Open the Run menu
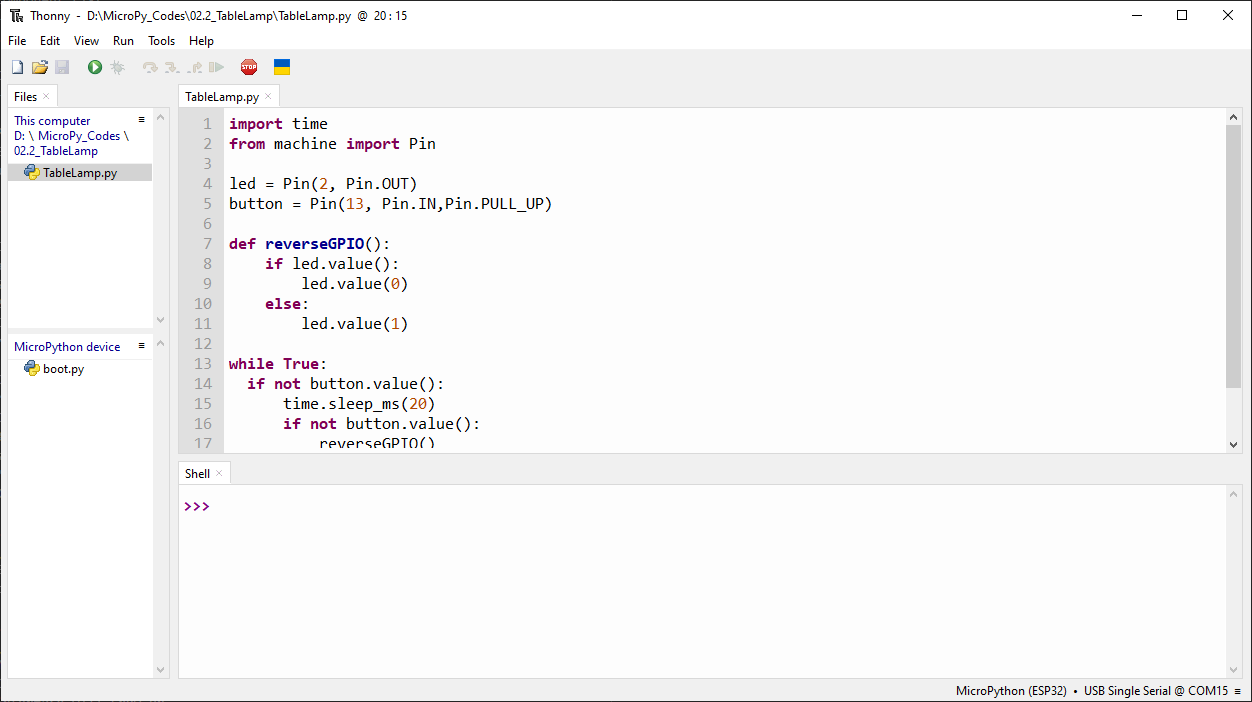The image size is (1252, 702). coord(123,41)
